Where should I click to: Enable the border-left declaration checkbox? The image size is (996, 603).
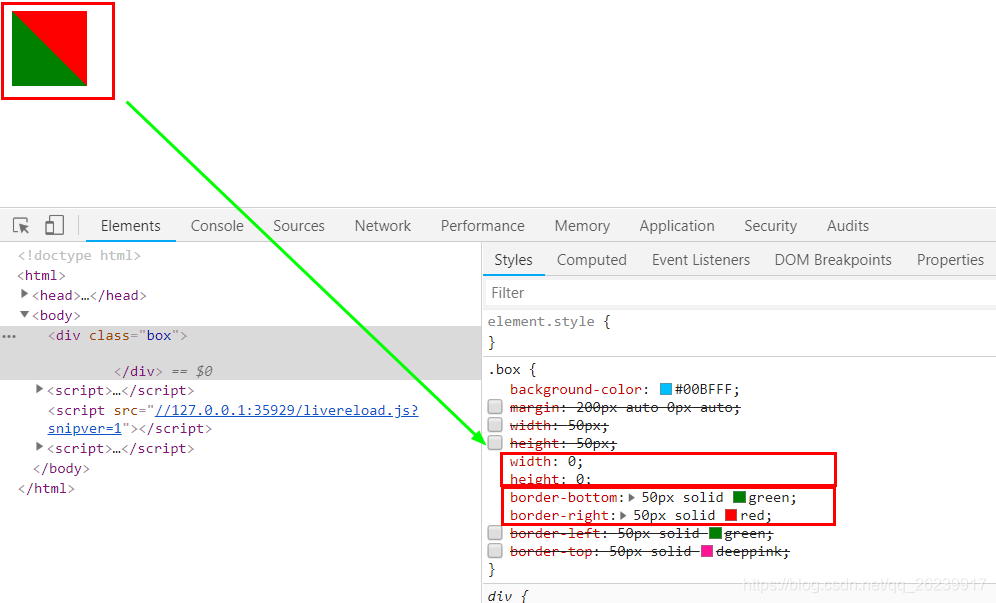pos(495,532)
